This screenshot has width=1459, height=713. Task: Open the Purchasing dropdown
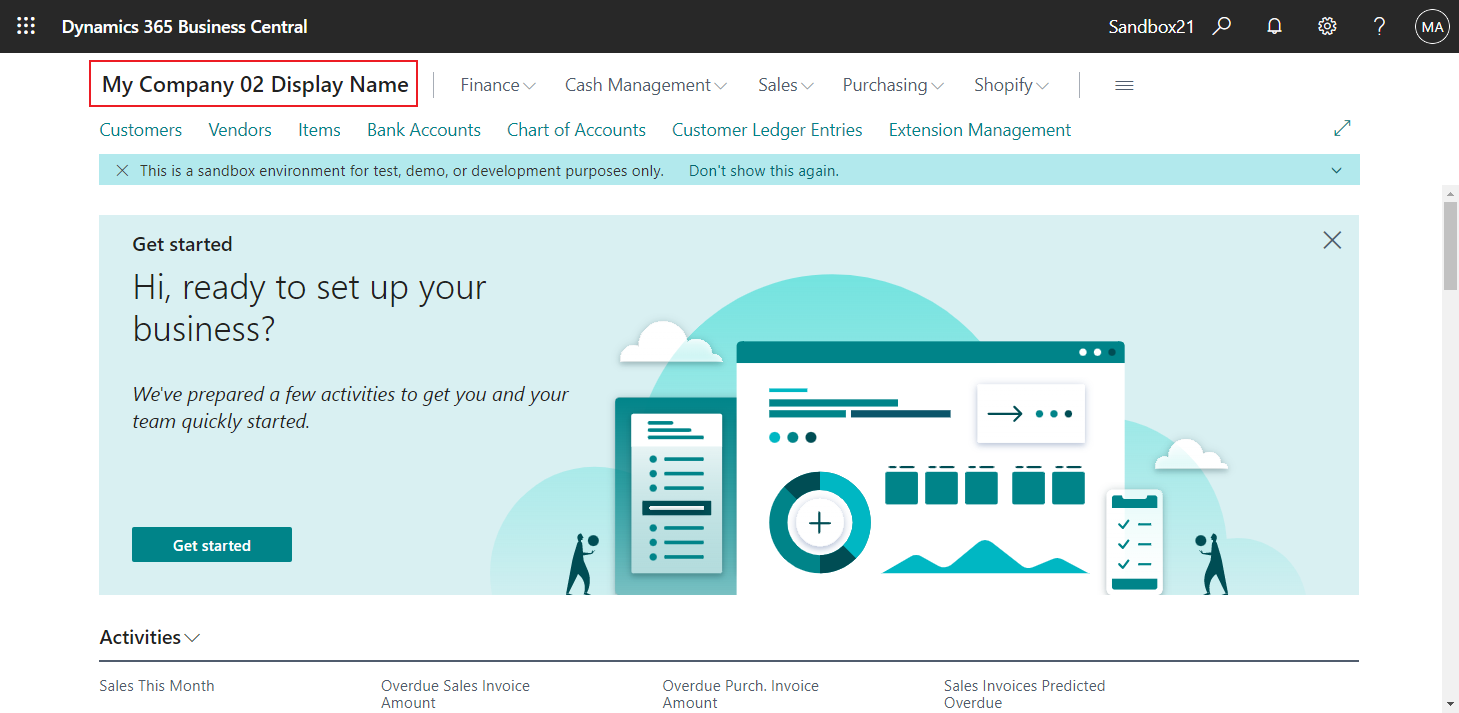892,85
